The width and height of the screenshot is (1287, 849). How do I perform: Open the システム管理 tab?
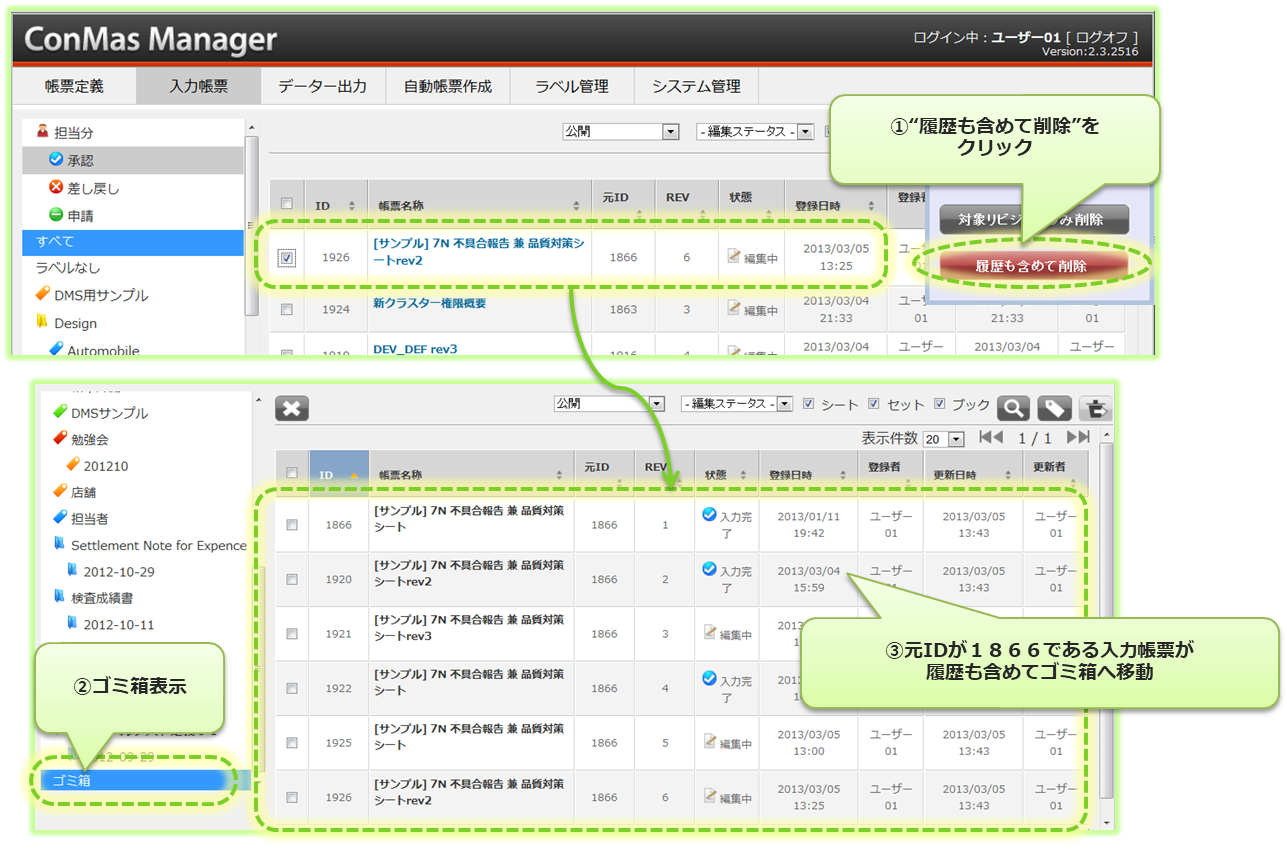[696, 86]
